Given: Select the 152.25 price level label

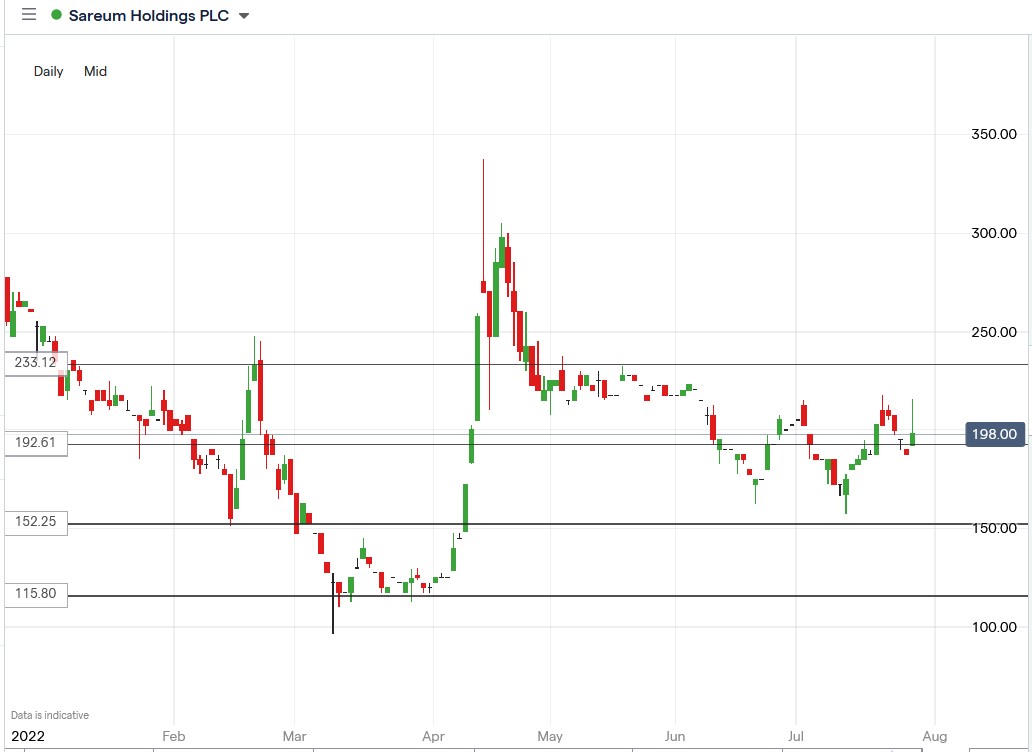Looking at the screenshot, I should coord(33,522).
